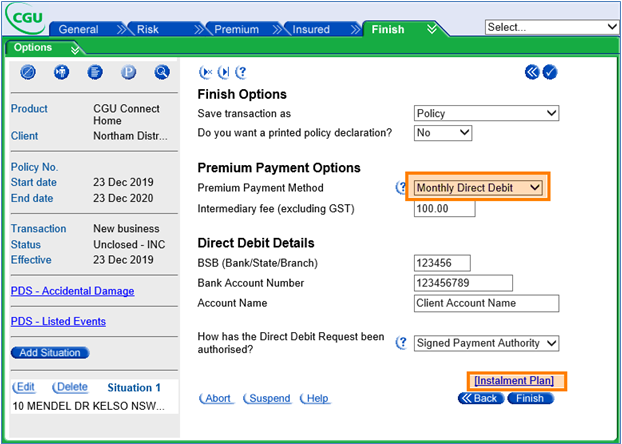The image size is (622, 444).
Task: Click the End date value 23 Dec 2020
Action: click(x=123, y=198)
